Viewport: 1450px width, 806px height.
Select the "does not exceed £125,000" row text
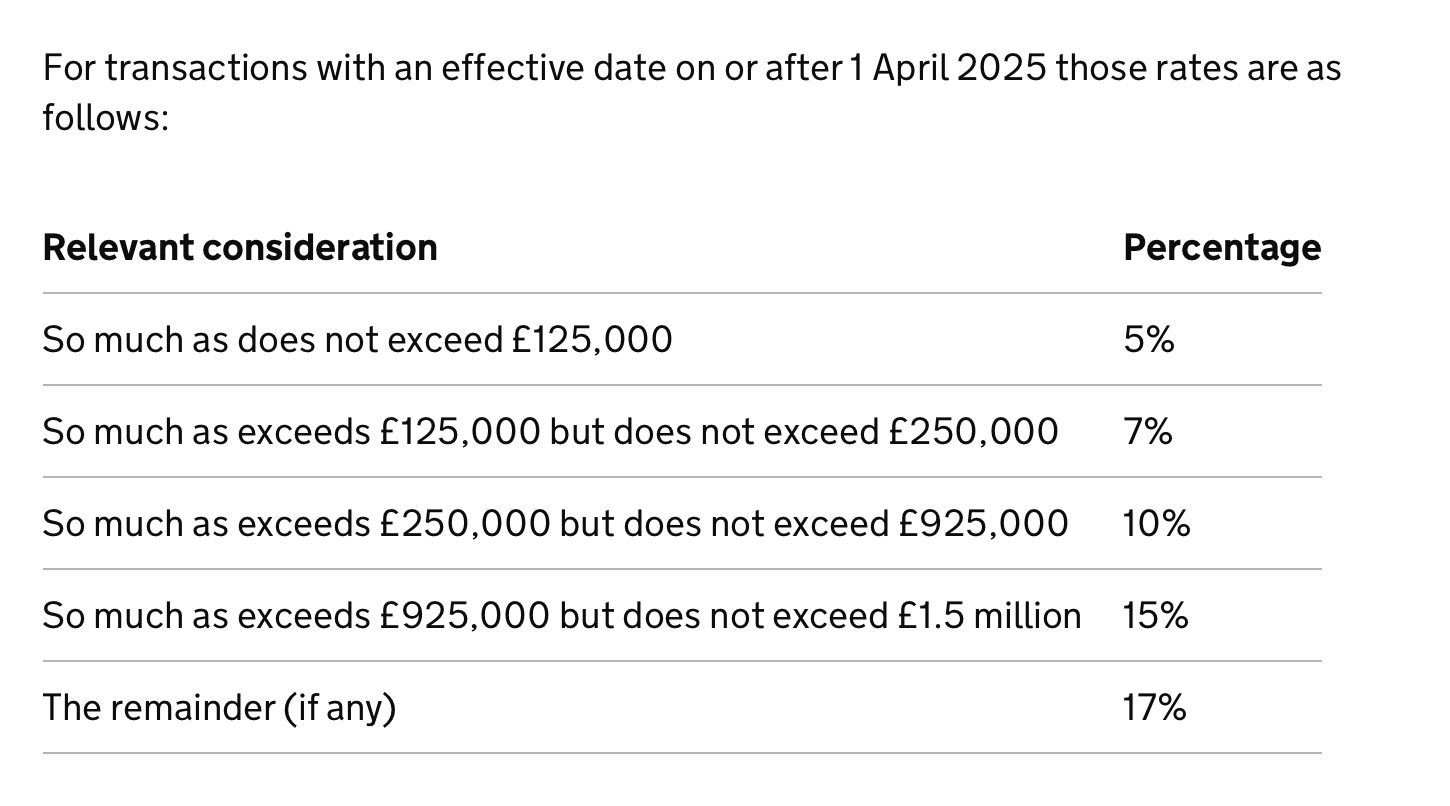(x=357, y=340)
